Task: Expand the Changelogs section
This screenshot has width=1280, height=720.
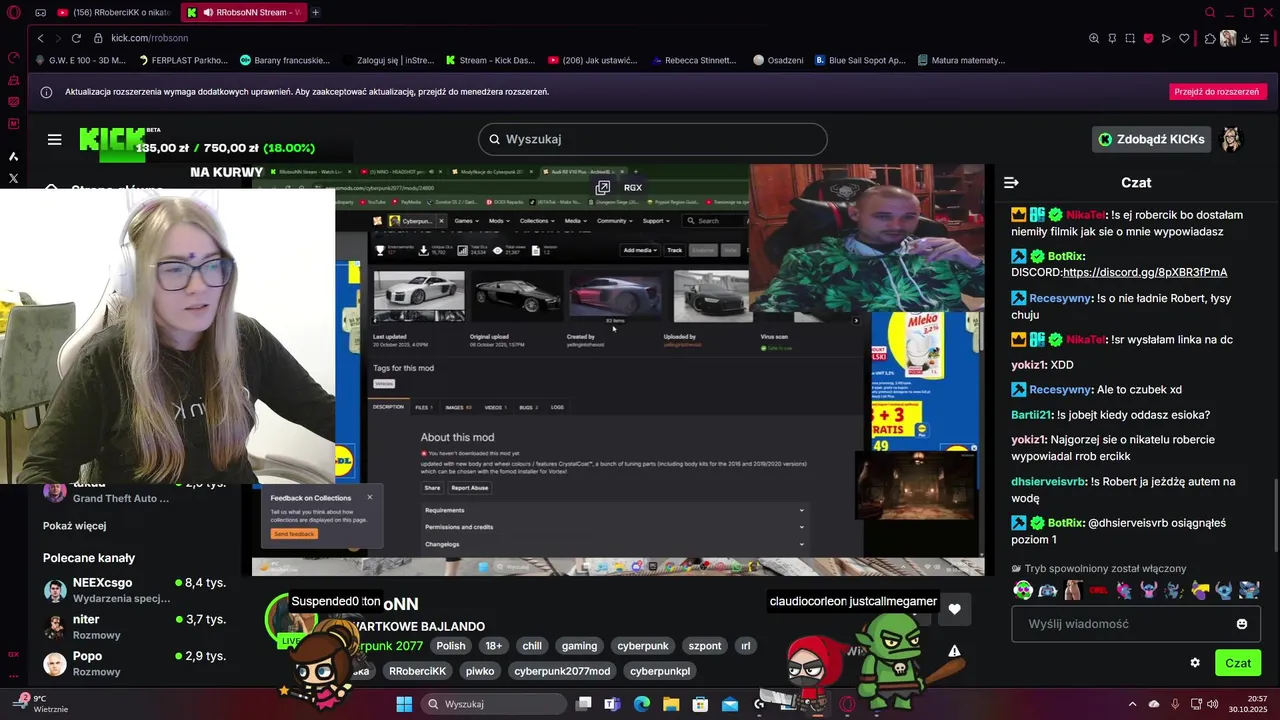Action: (x=614, y=544)
